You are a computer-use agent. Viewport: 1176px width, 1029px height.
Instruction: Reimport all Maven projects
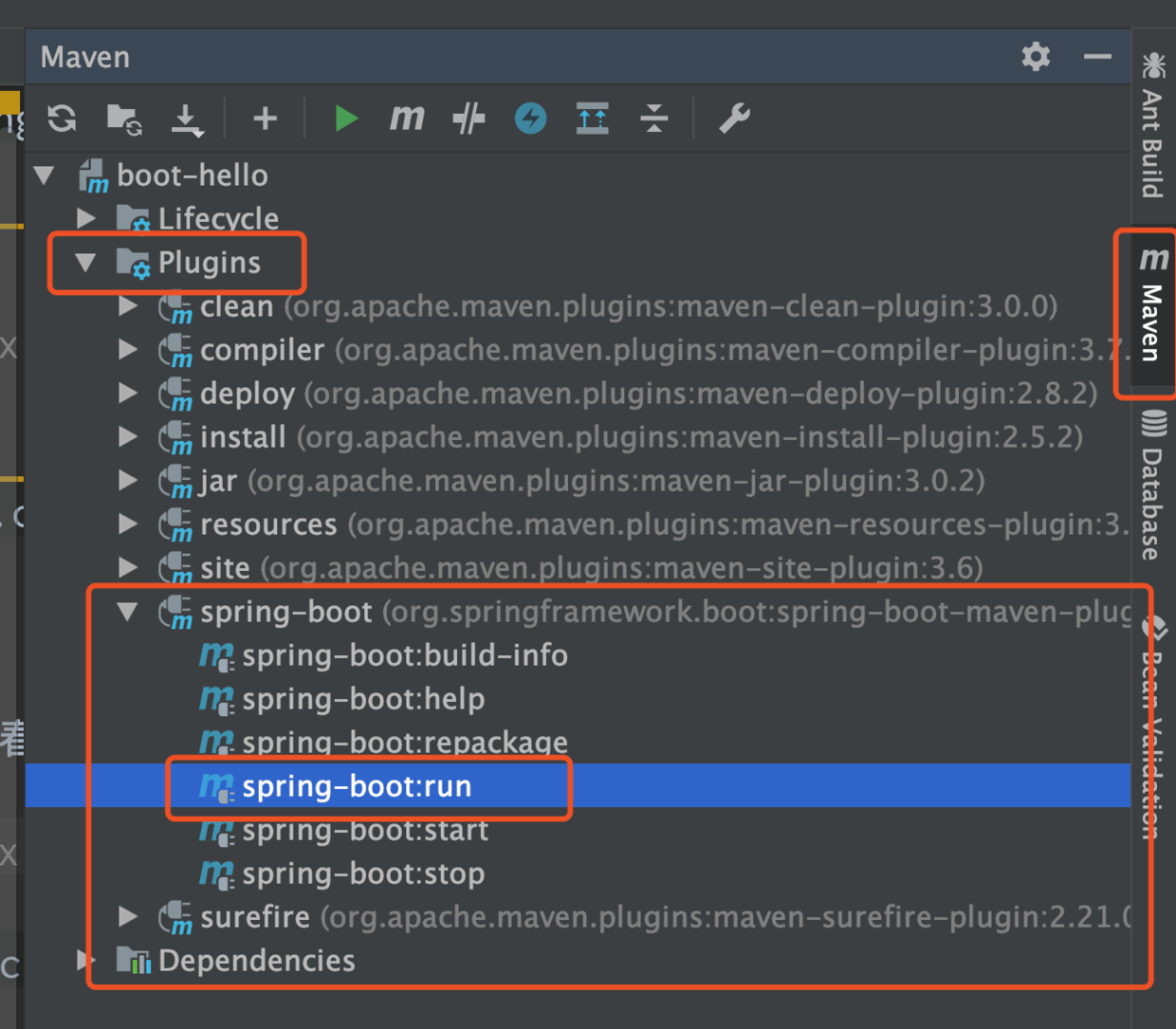click(63, 119)
